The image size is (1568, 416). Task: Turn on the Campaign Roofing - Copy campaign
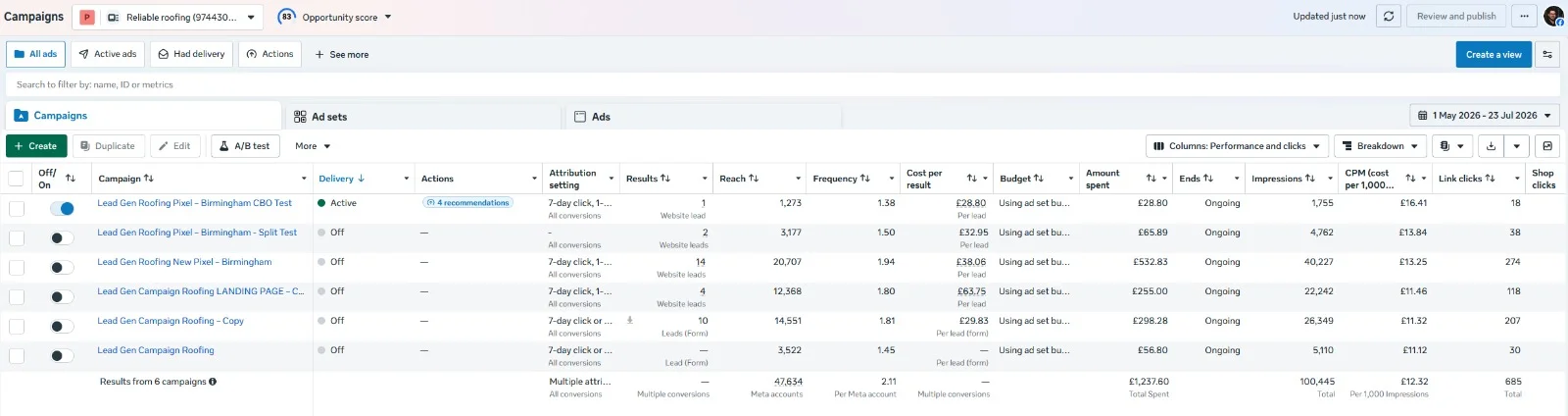pyautogui.click(x=62, y=326)
